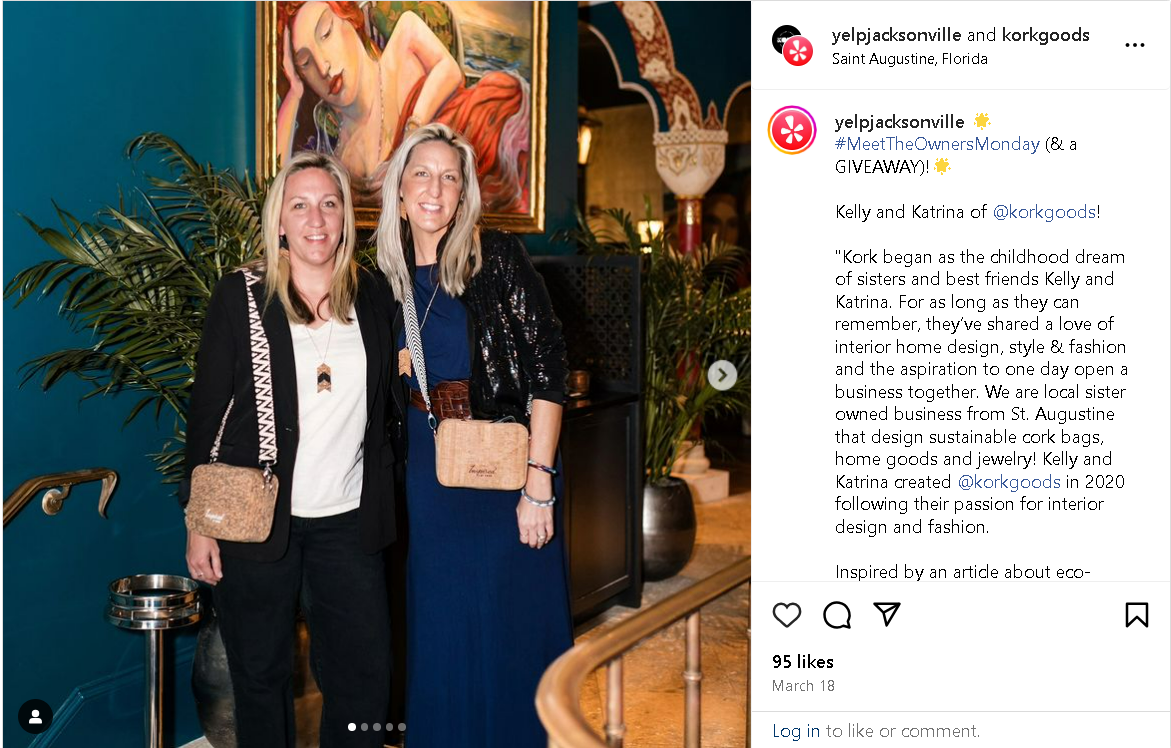The height and width of the screenshot is (748, 1171).
Task: Open comments via speech bubble icon
Action: click(x=836, y=615)
